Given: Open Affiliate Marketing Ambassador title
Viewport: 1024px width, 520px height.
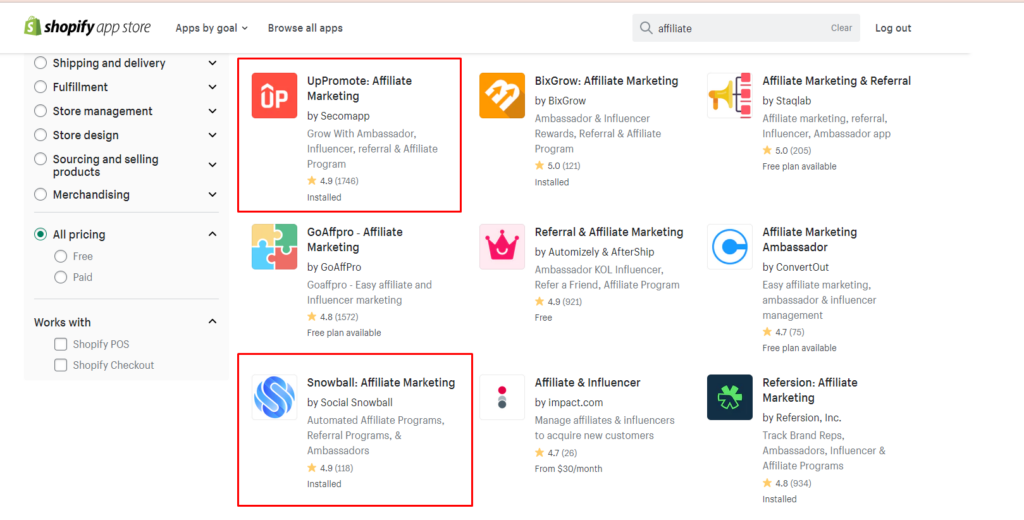Looking at the screenshot, I should (x=812, y=240).
